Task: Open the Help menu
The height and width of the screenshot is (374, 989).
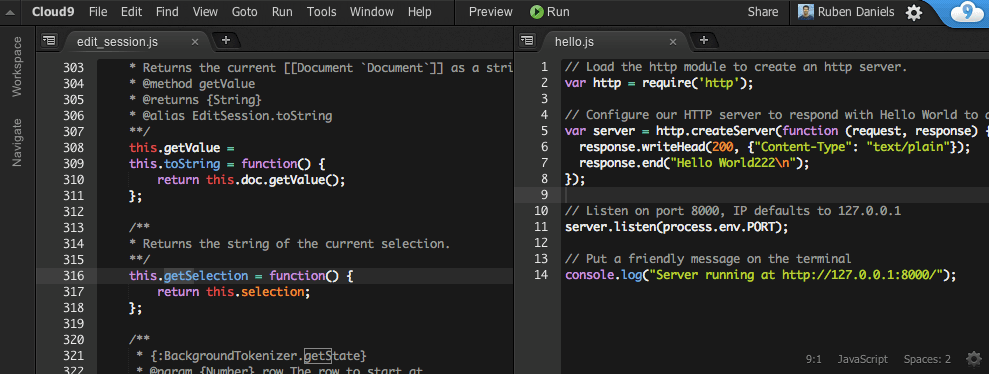Action: point(419,12)
